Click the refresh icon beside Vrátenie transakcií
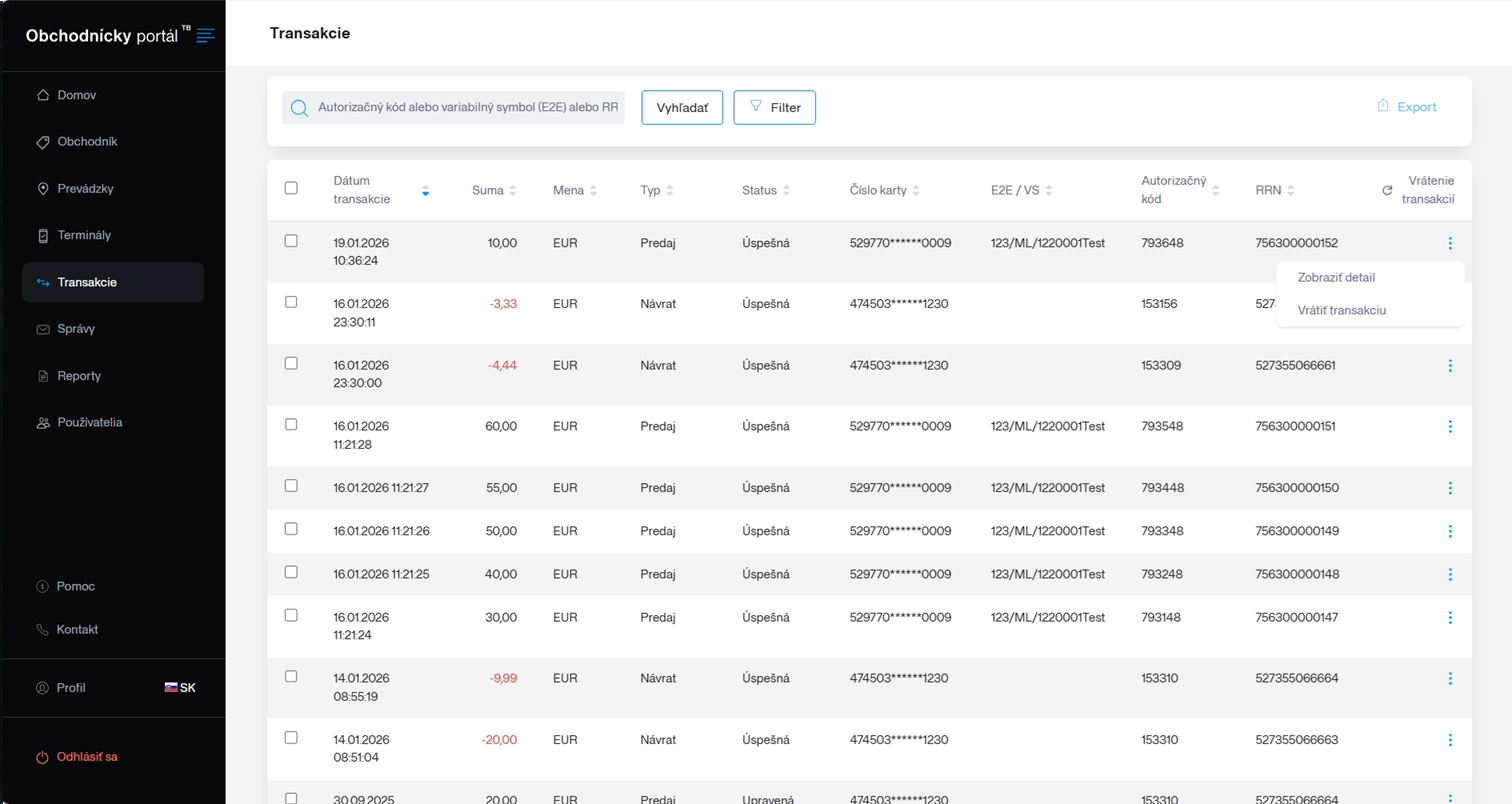 point(1386,190)
